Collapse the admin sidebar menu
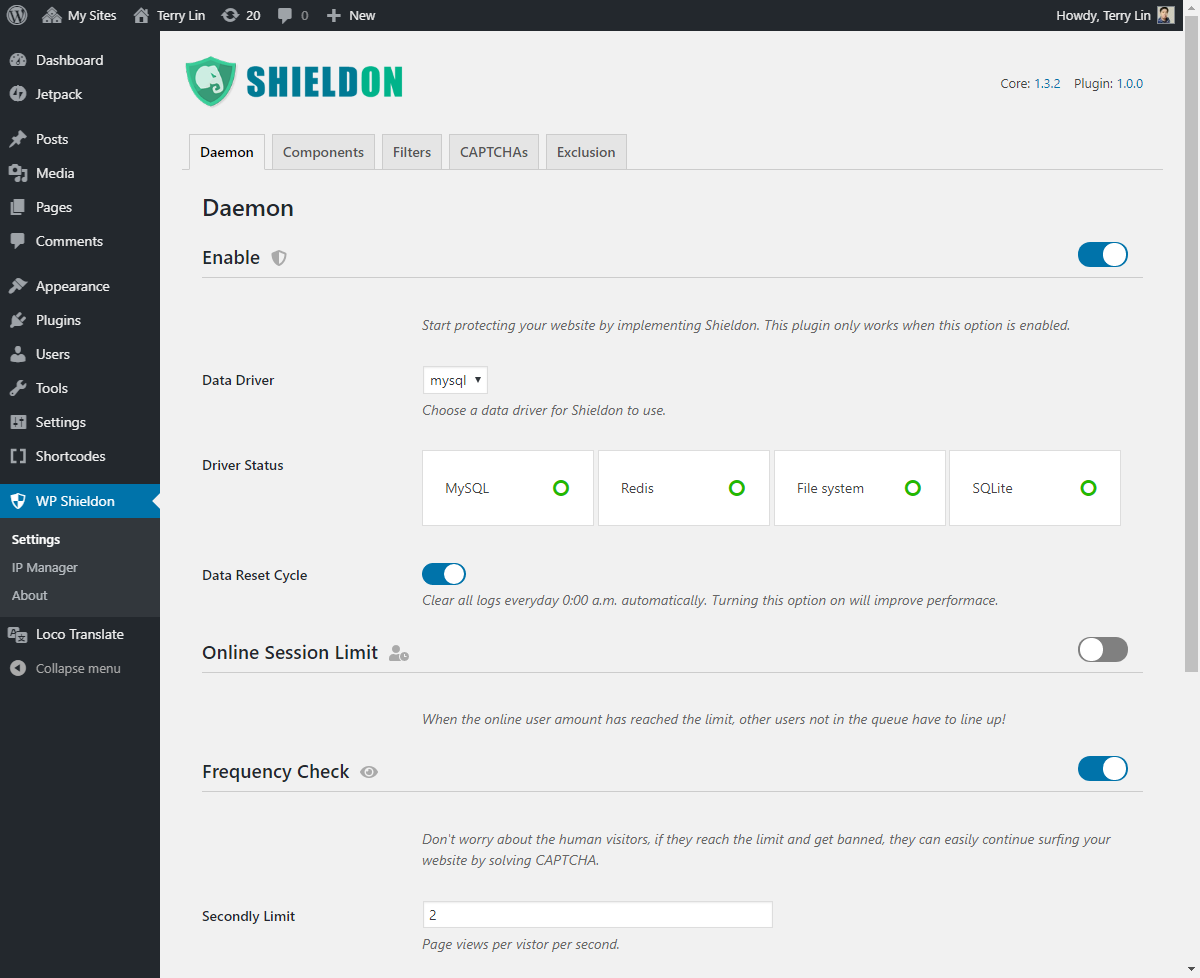Viewport: 1200px width, 978px height. pos(80,668)
